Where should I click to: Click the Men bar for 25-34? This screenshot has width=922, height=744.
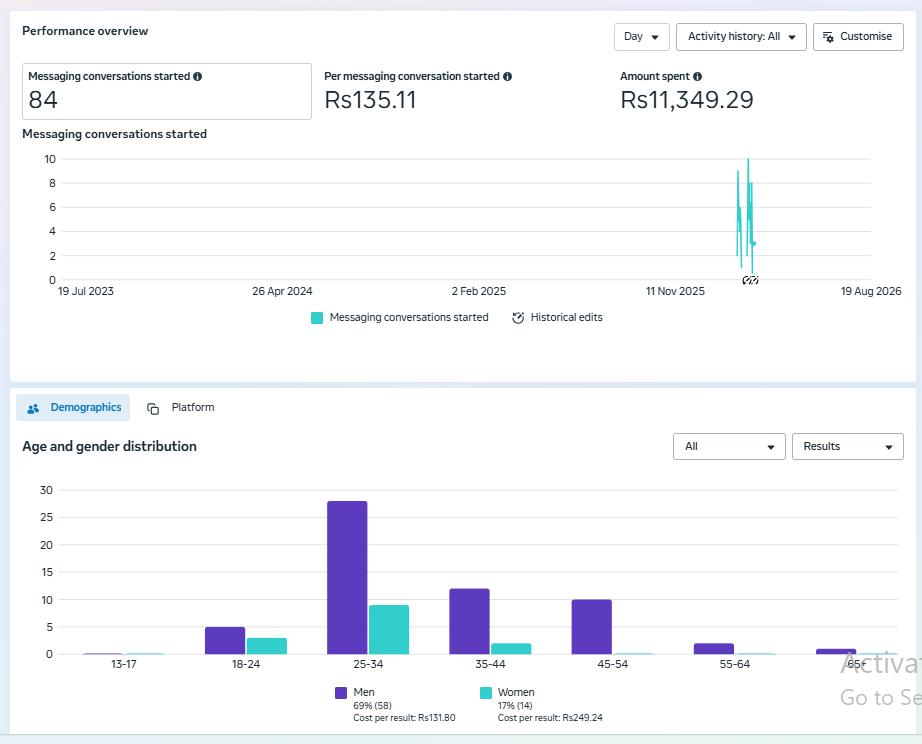348,578
